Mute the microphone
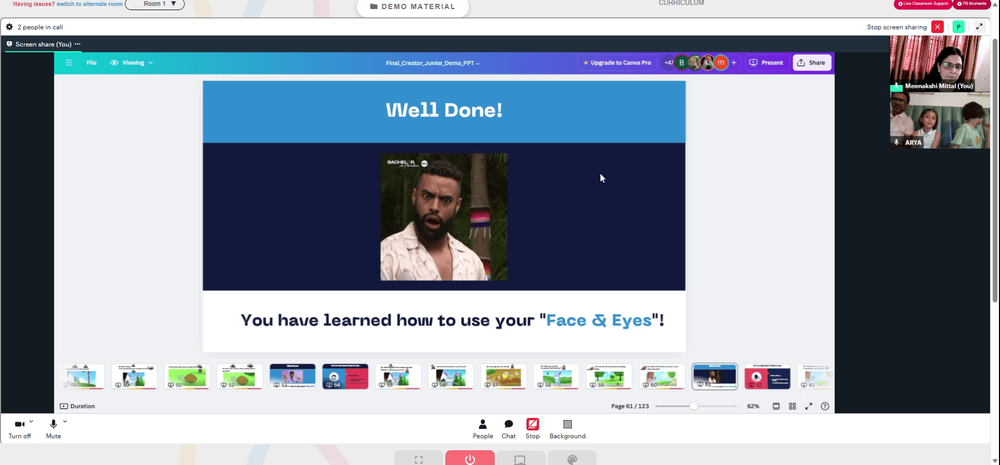The height and width of the screenshot is (465, 1000). (x=53, y=429)
